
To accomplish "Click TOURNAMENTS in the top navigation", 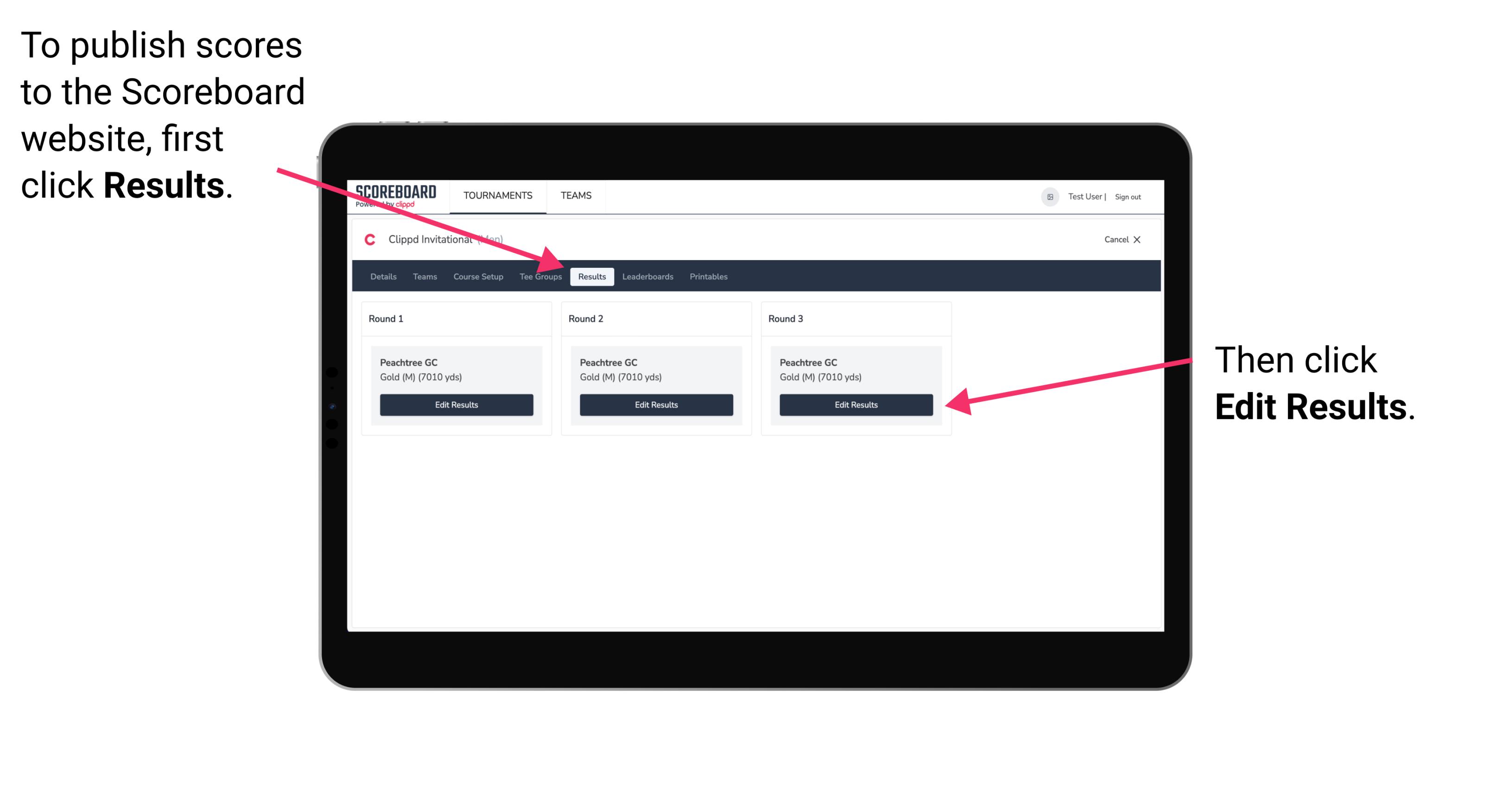I will coord(497,195).
